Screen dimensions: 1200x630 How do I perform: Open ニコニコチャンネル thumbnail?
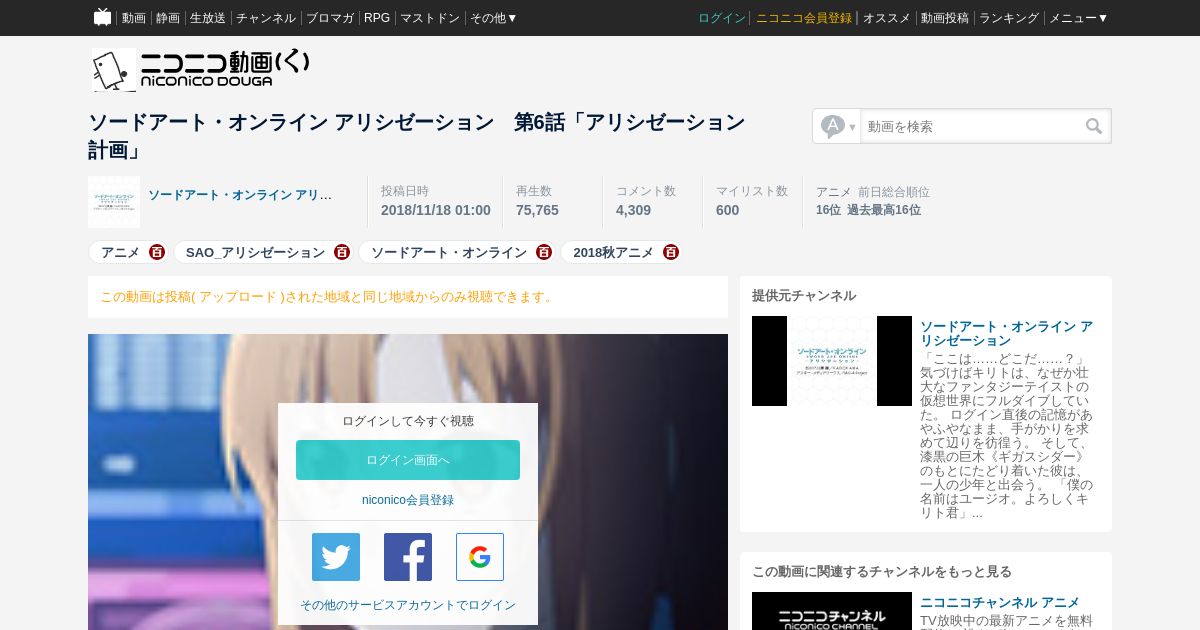point(832,611)
